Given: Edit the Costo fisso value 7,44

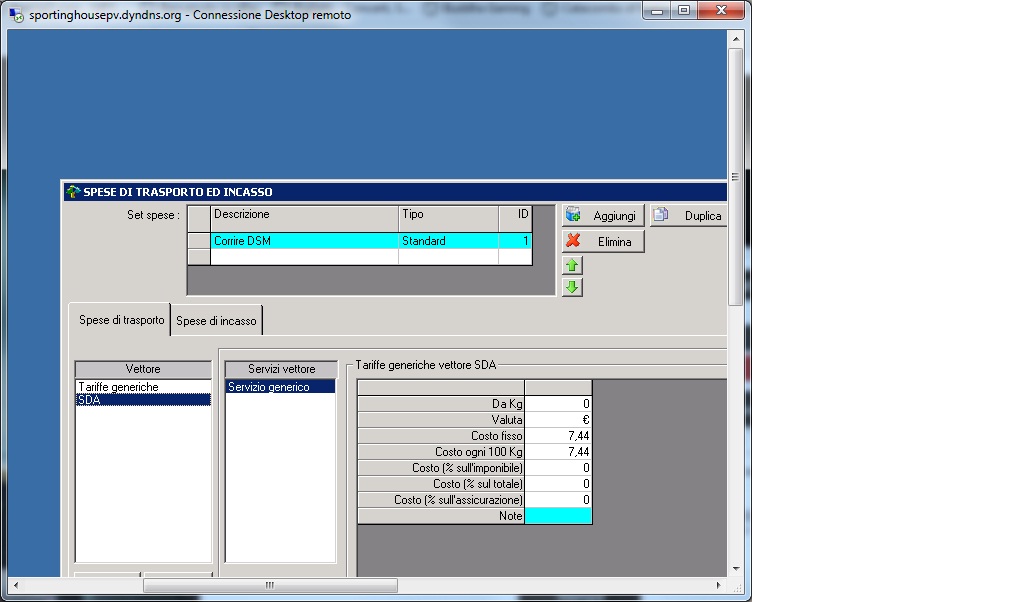Looking at the screenshot, I should [x=558, y=436].
